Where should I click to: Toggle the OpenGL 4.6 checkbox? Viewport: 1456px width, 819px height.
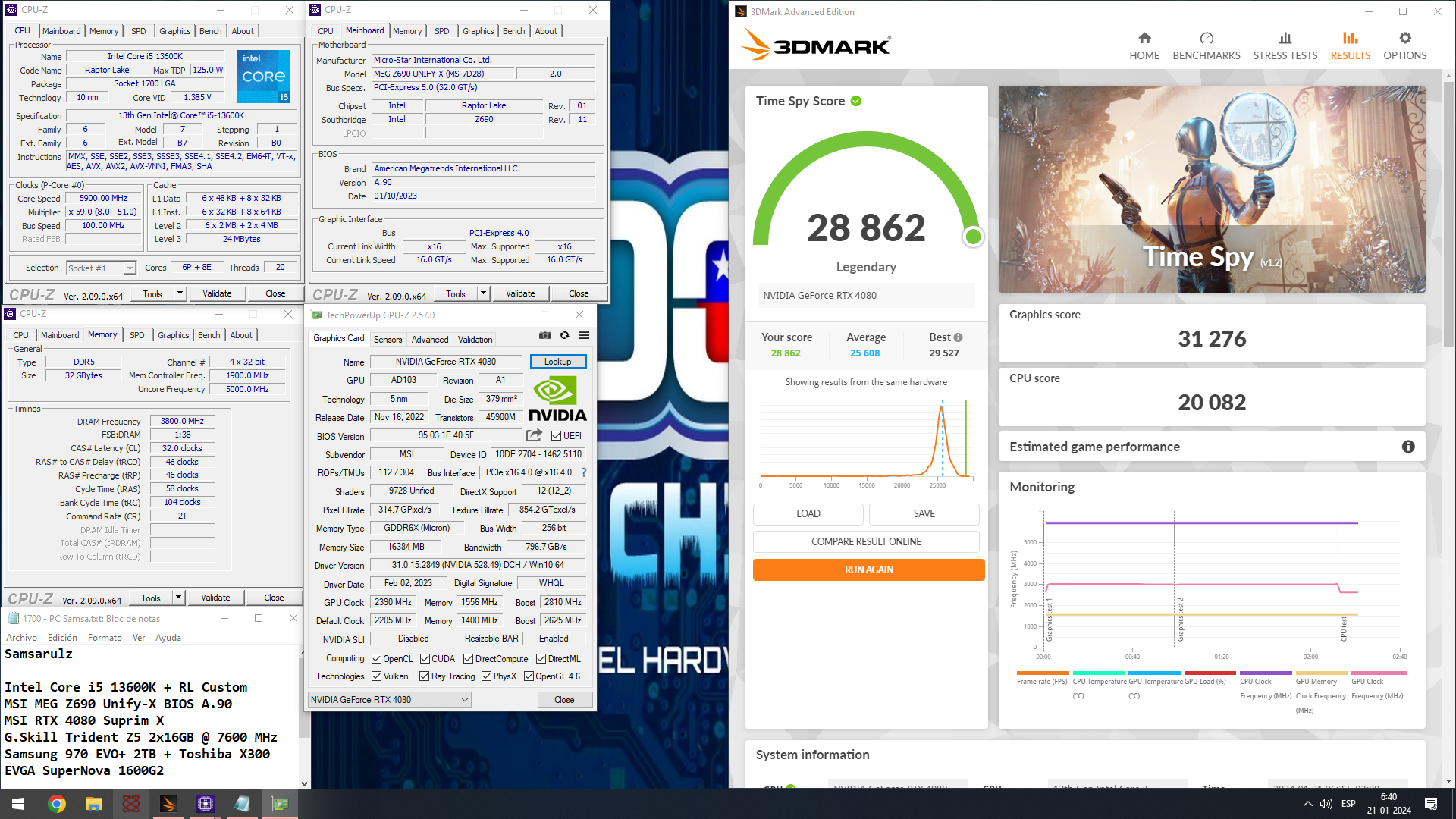[x=529, y=676]
